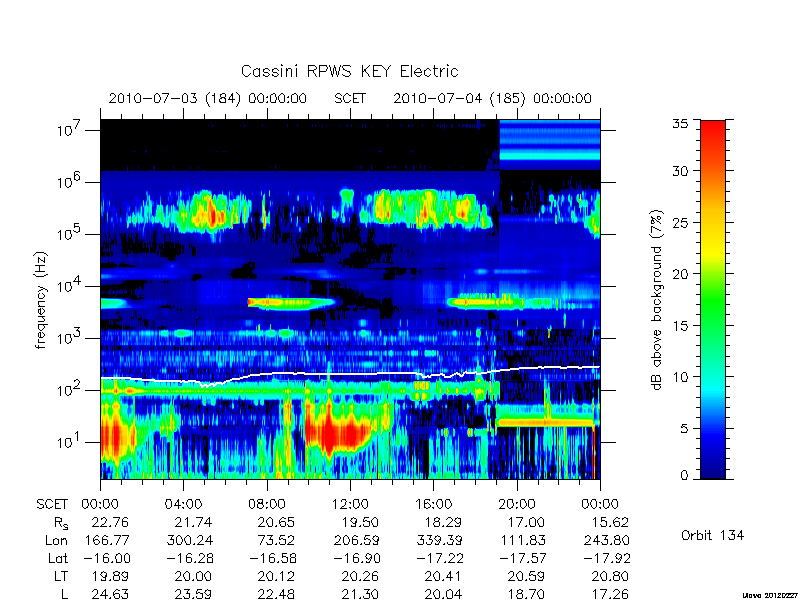
Task: Click the SCET time tick '04:00'
Action: point(183,504)
